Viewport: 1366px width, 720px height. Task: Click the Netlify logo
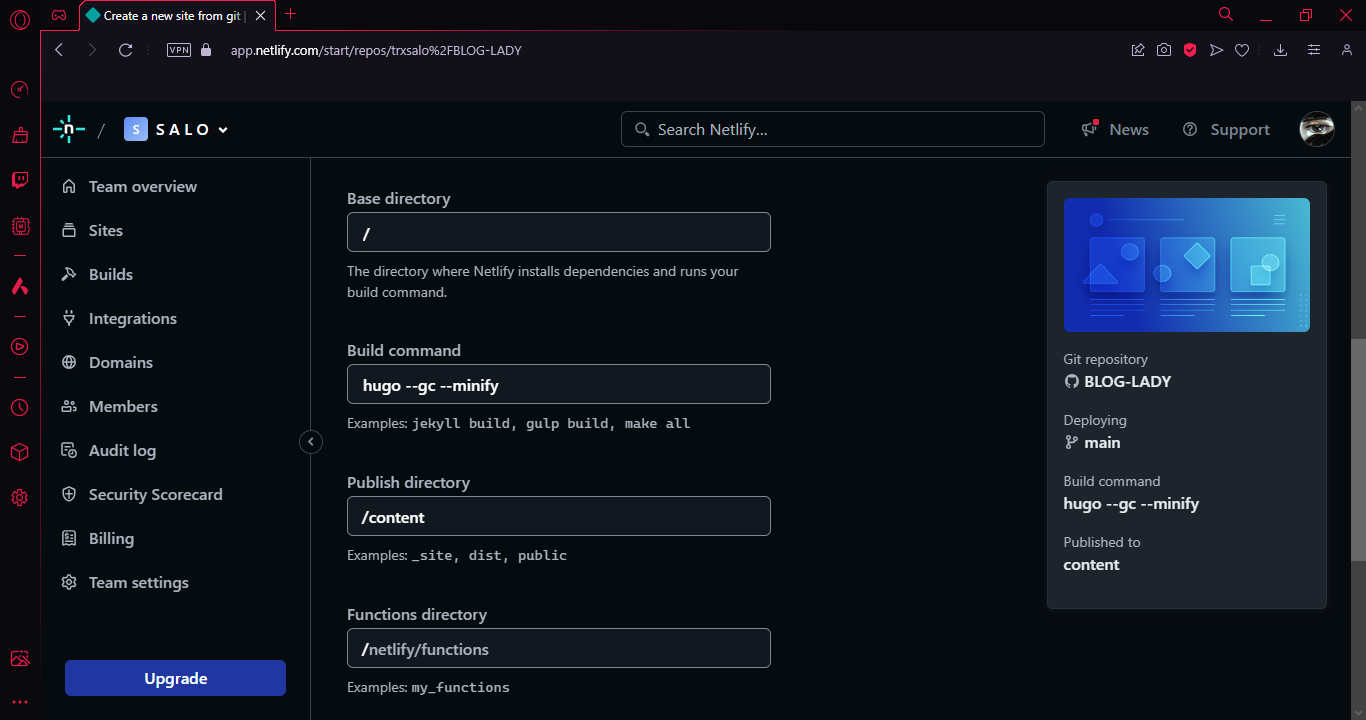coord(68,129)
